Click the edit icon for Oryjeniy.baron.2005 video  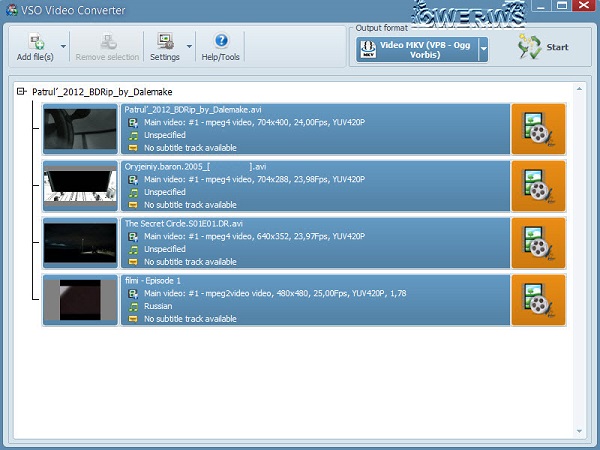pos(538,186)
